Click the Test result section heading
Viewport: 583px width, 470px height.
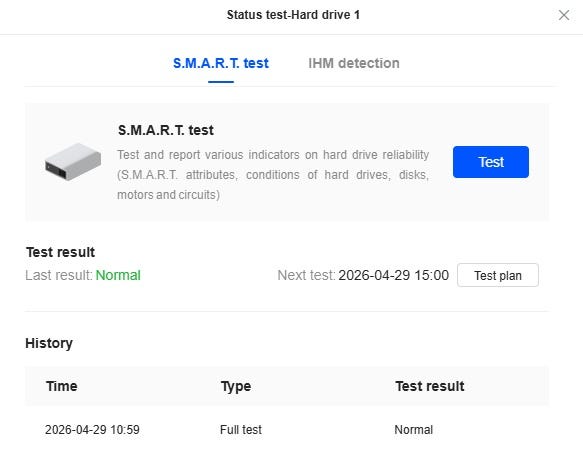click(x=61, y=252)
